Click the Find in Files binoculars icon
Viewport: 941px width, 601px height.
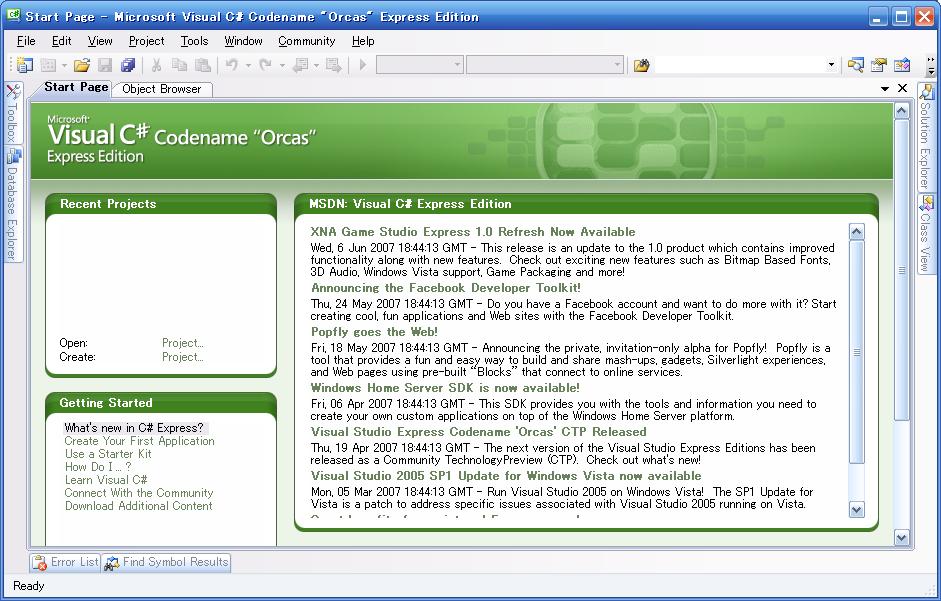(642, 65)
